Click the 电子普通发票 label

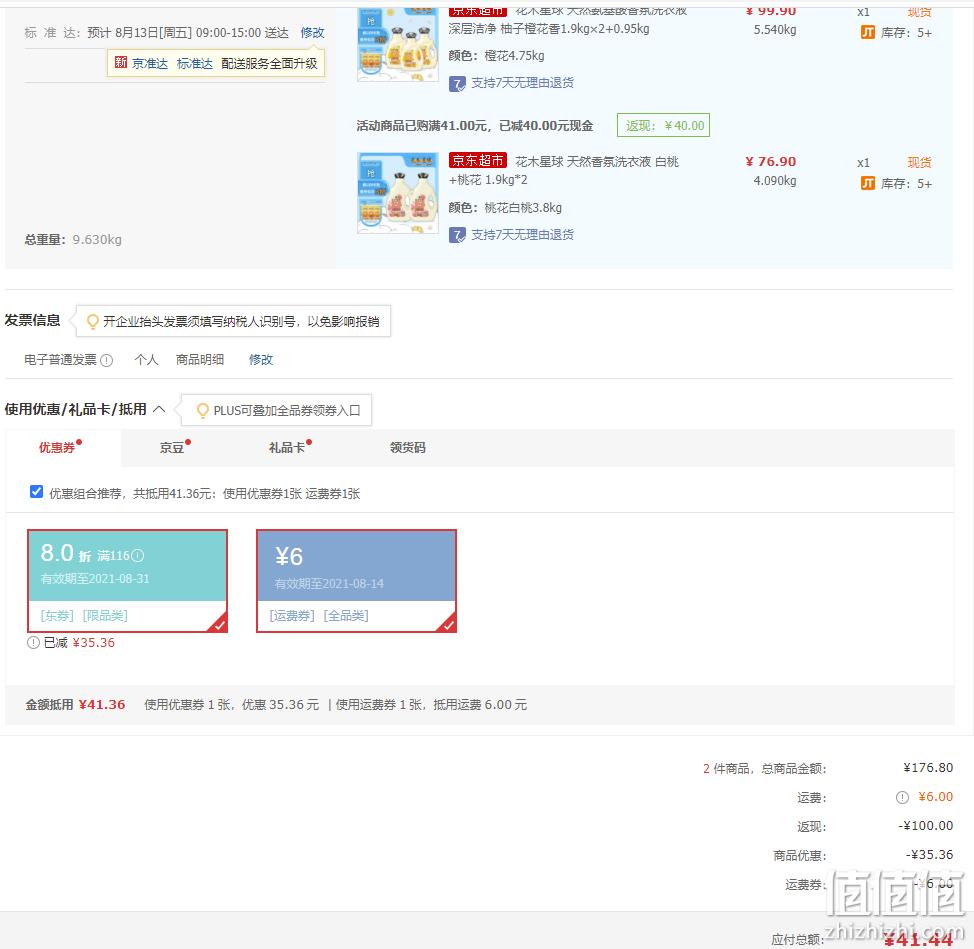pos(60,360)
